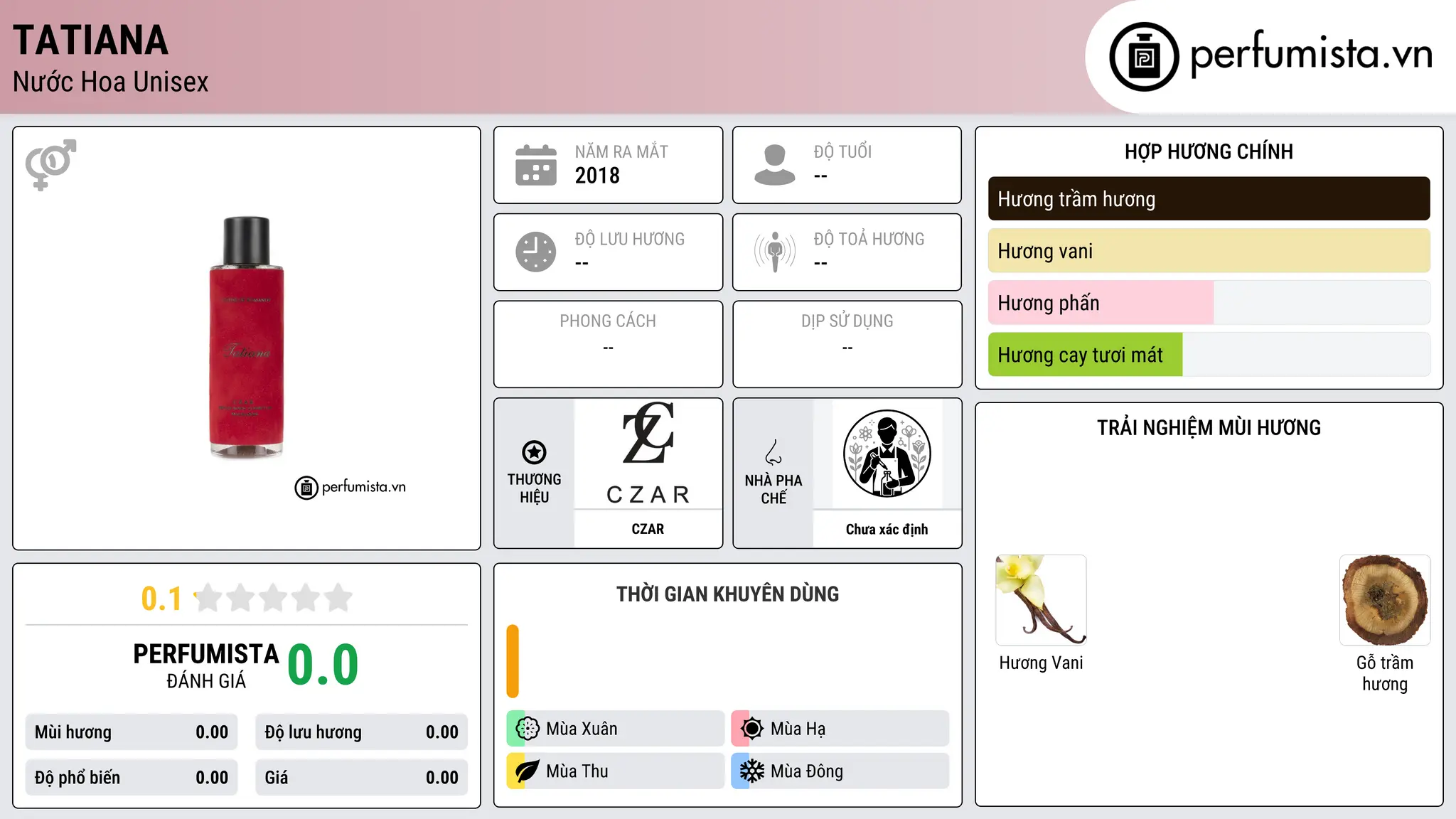The height and width of the screenshot is (819, 1456).
Task: Click the flower icon for Mùa Xuân
Action: pyautogui.click(x=528, y=729)
